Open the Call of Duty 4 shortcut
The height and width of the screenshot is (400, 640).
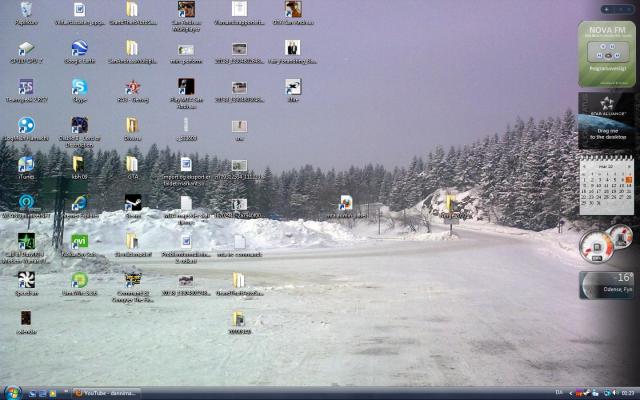tap(26, 241)
